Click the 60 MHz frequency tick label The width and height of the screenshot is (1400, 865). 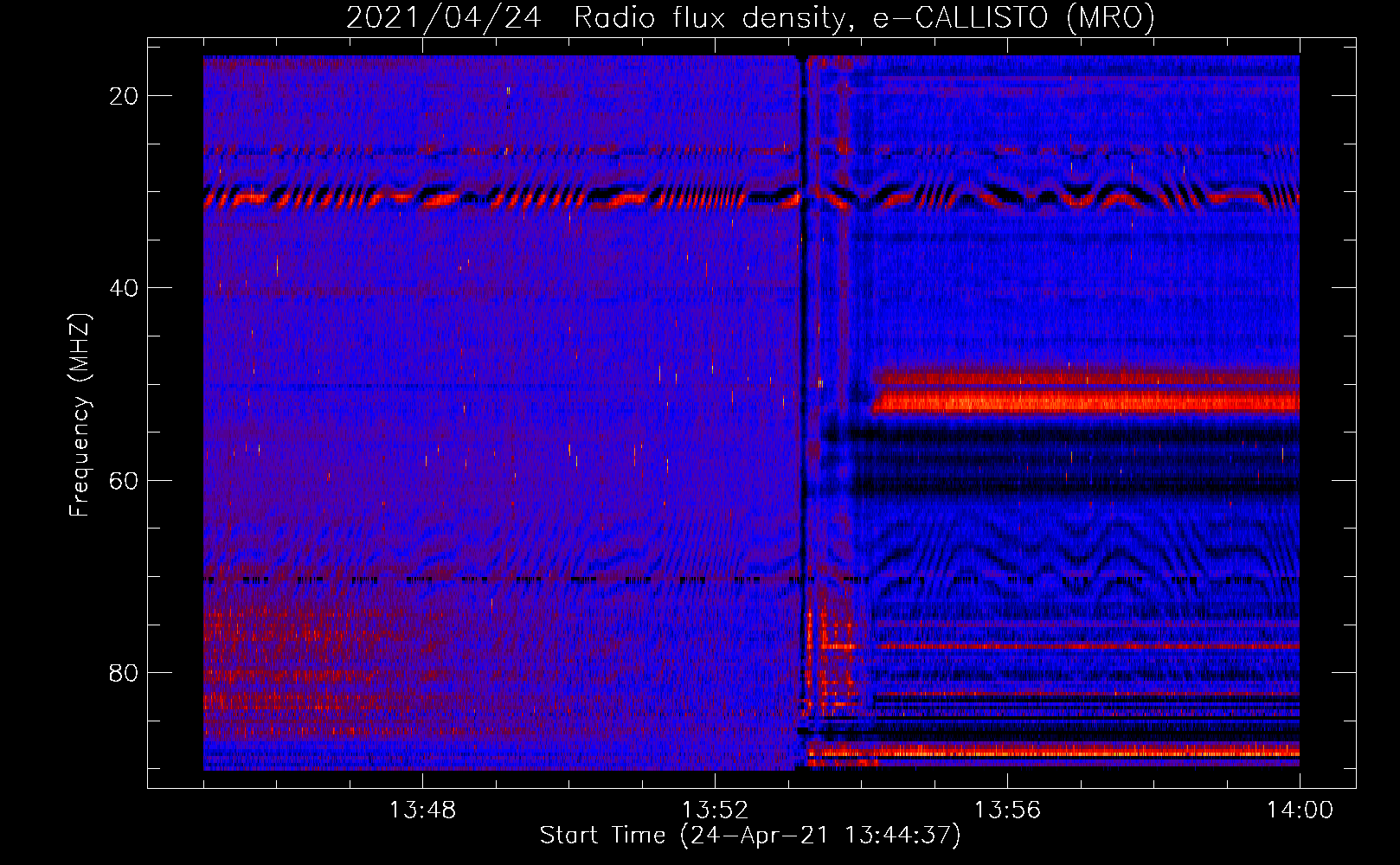point(125,480)
